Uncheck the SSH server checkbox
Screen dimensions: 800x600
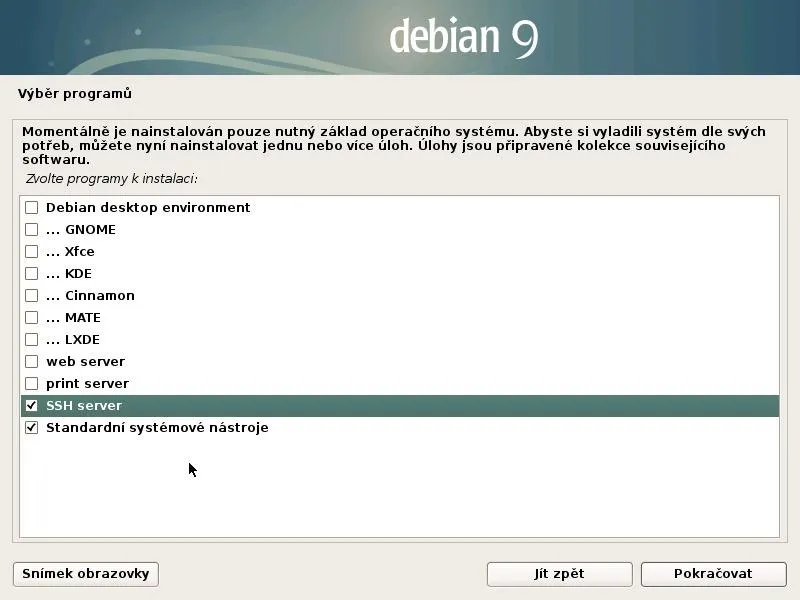coord(32,406)
